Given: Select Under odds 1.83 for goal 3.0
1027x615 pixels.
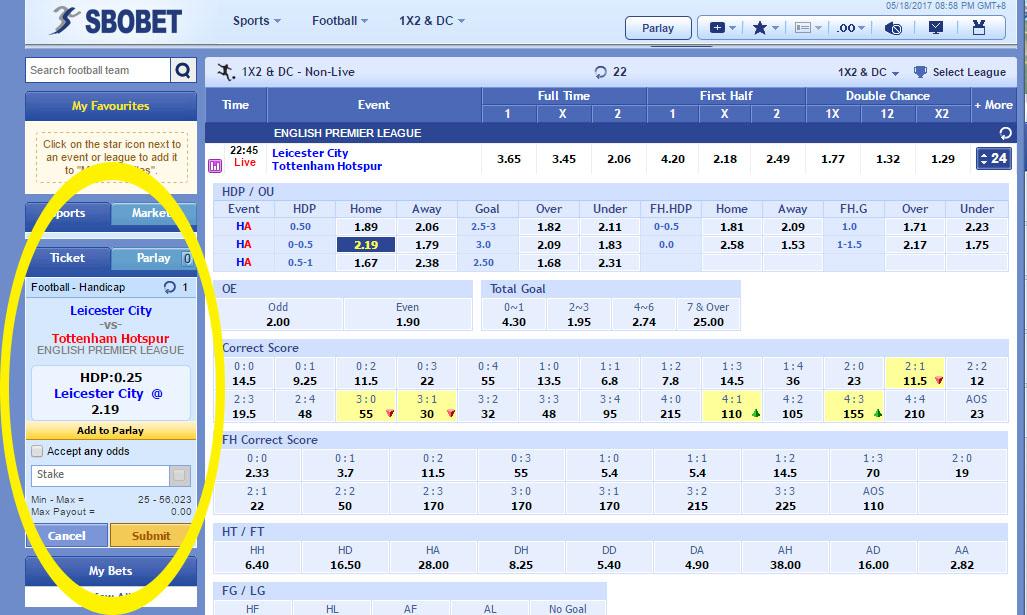Looking at the screenshot, I should pyautogui.click(x=610, y=245).
